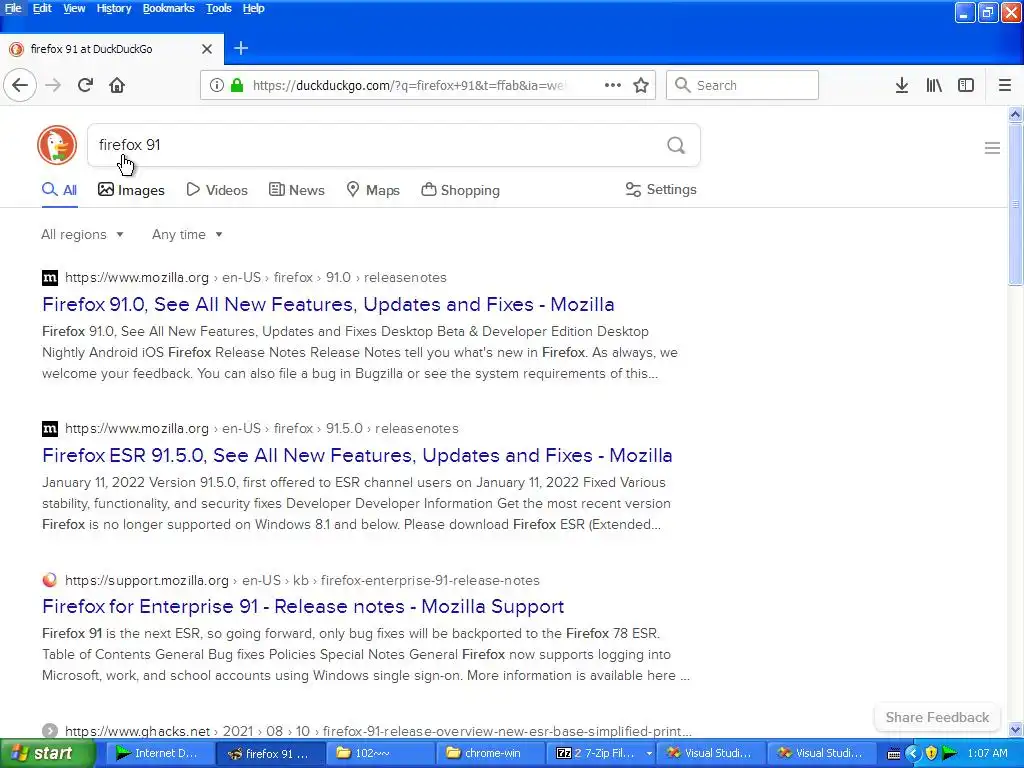Show hidden tray icons arrow
The image size is (1024, 768).
912,753
